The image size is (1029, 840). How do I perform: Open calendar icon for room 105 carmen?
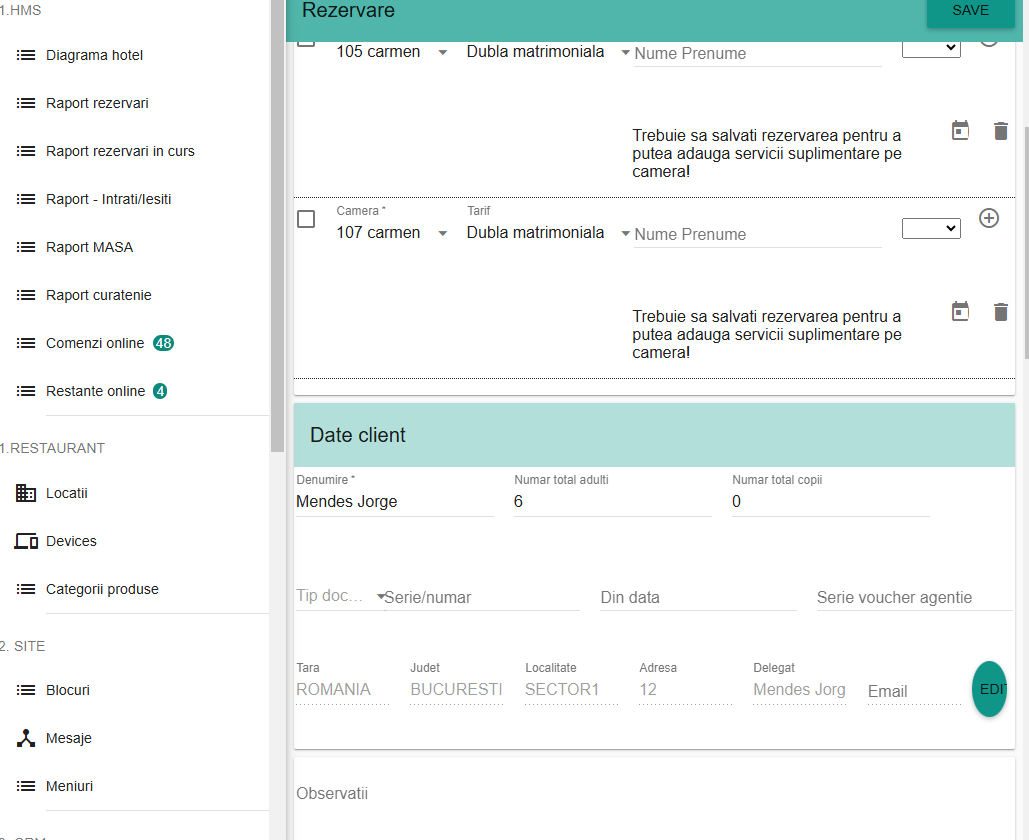tap(960, 131)
